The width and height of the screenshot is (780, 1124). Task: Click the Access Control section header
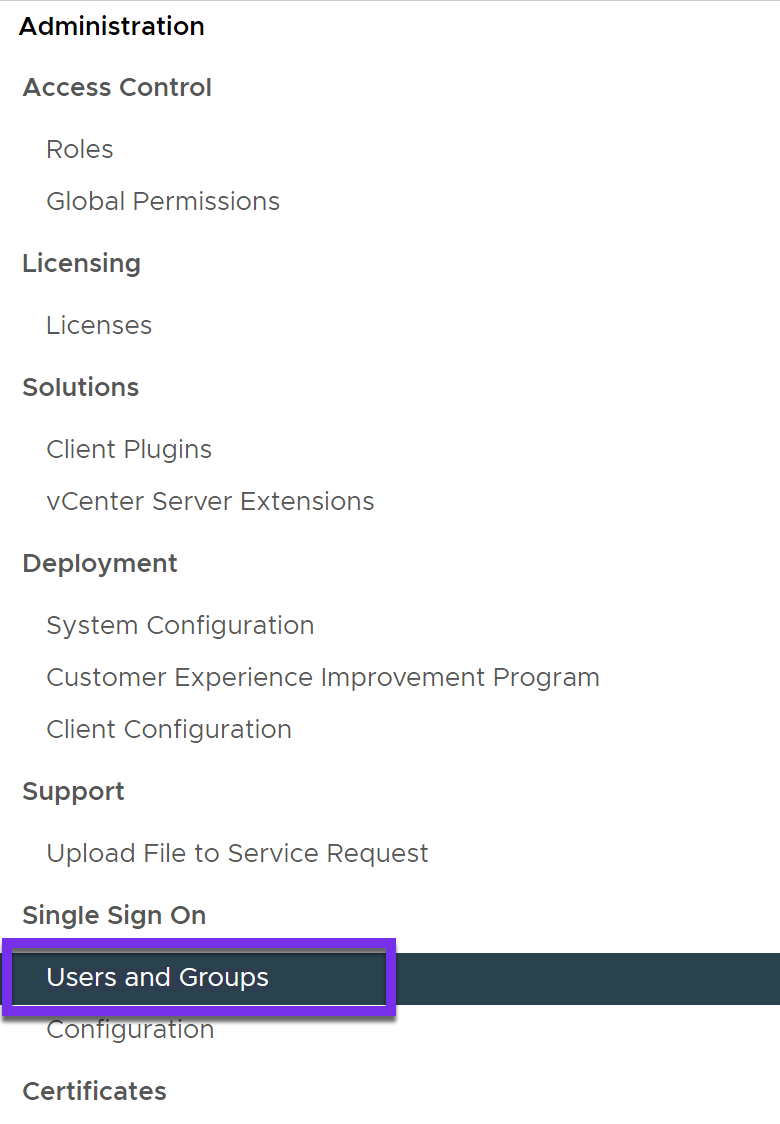(x=117, y=88)
